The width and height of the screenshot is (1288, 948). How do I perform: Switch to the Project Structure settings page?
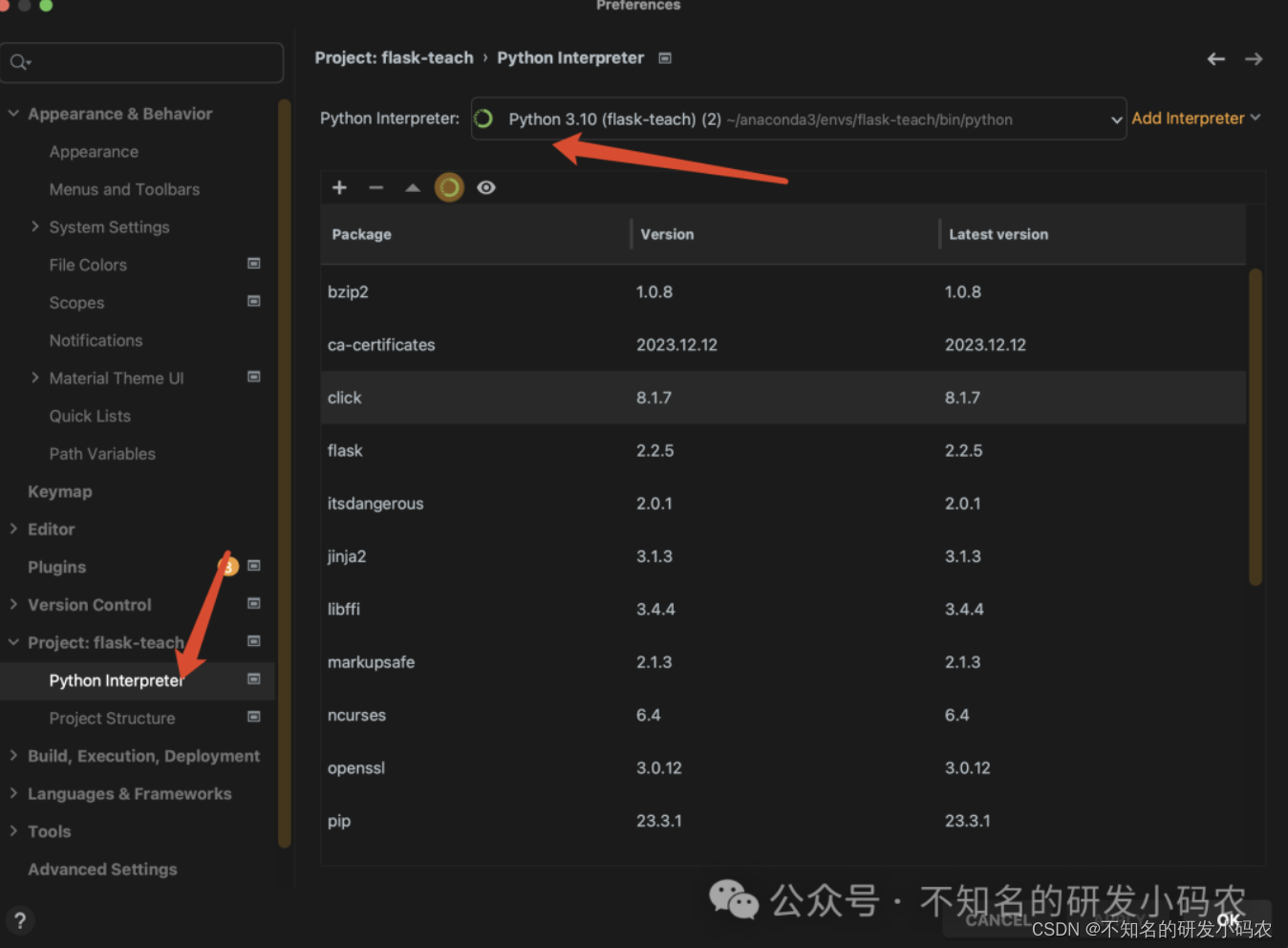click(x=112, y=718)
